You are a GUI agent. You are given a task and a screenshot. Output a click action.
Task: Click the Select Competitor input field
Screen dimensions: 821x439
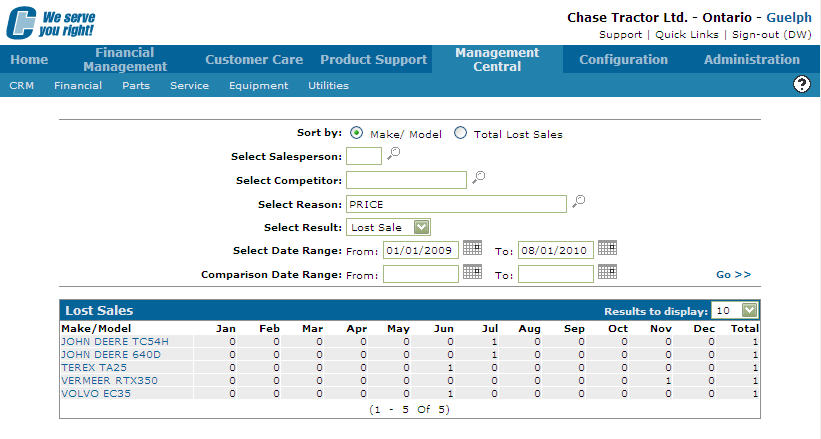tap(406, 180)
